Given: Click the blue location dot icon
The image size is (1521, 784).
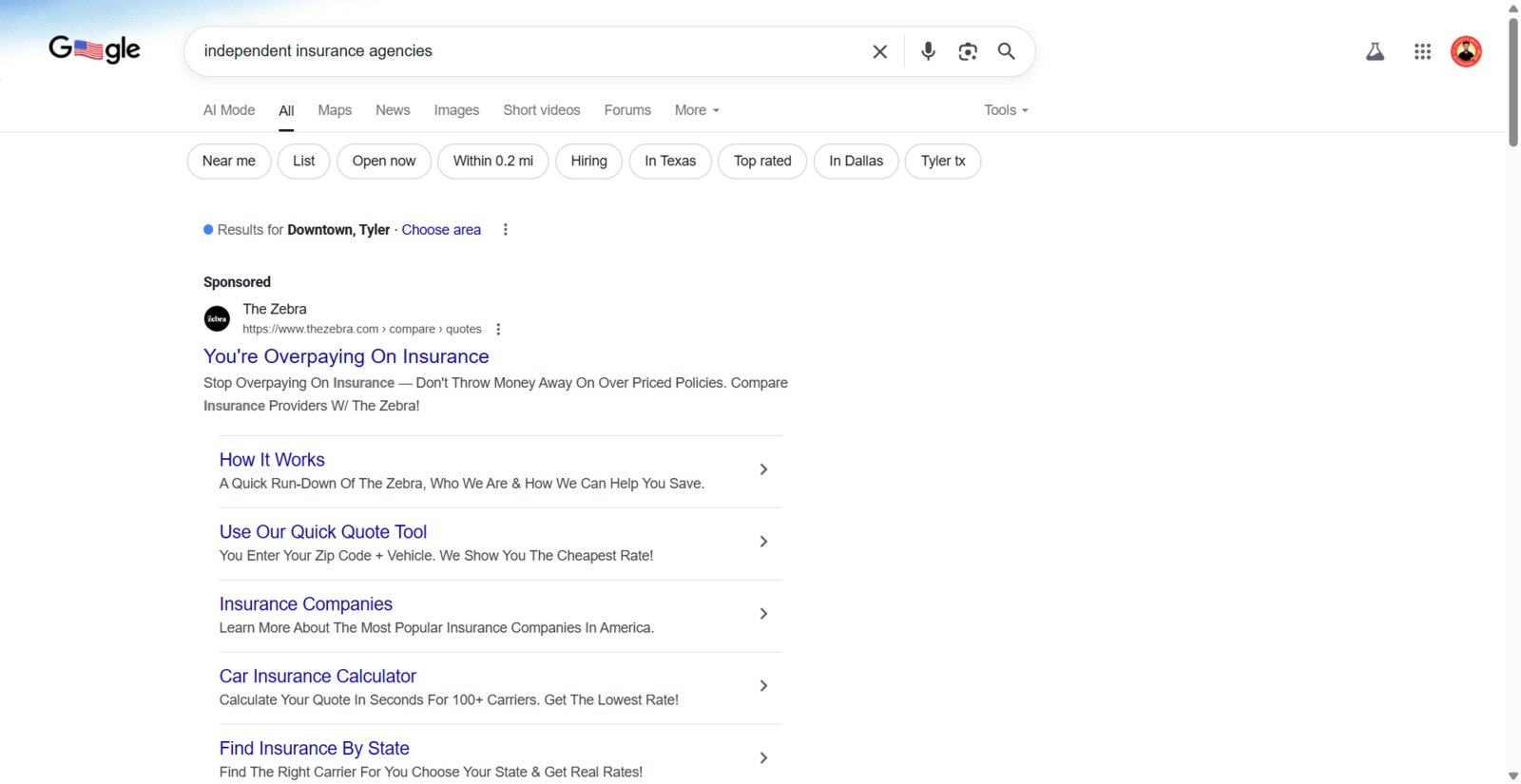Looking at the screenshot, I should (208, 230).
